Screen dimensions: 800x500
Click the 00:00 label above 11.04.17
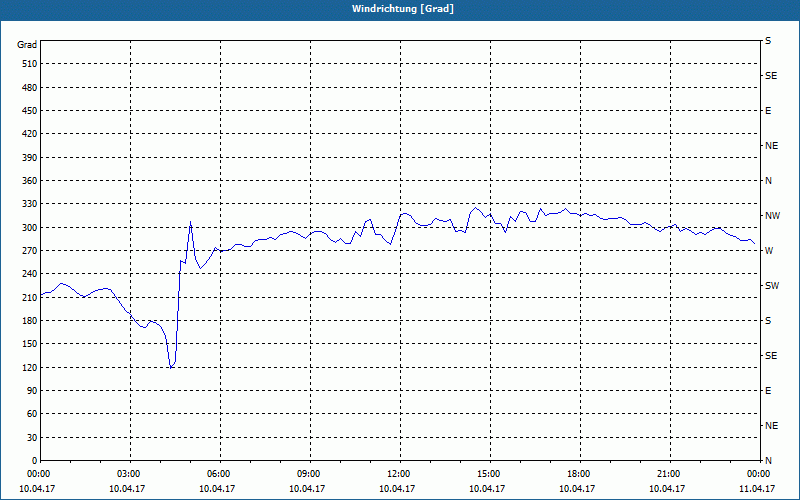click(759, 474)
